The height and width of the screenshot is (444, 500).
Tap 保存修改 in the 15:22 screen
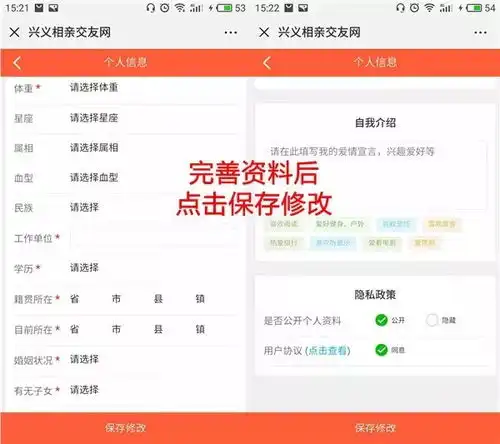pyautogui.click(x=375, y=428)
